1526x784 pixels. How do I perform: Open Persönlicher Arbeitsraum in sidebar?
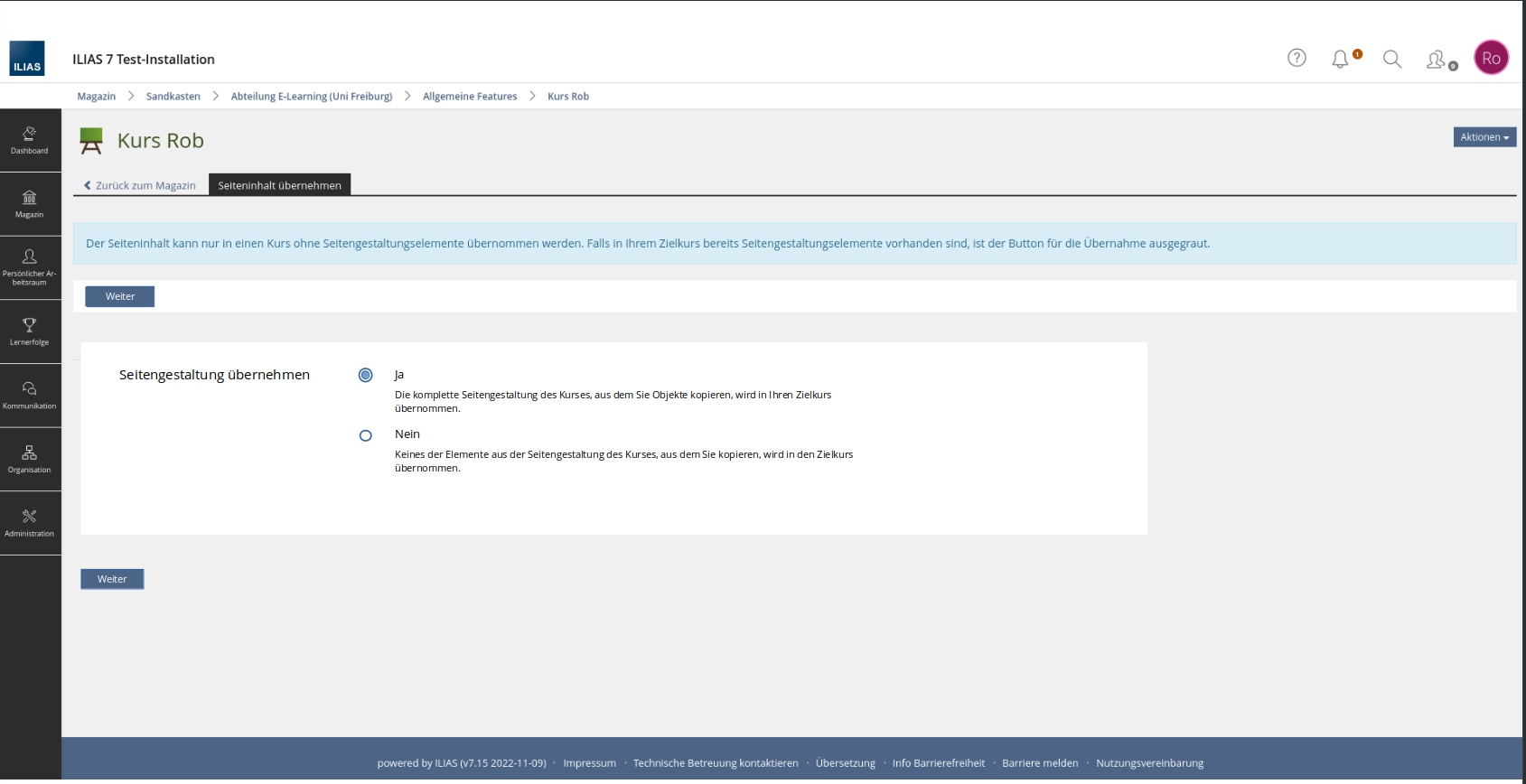[x=30, y=267]
